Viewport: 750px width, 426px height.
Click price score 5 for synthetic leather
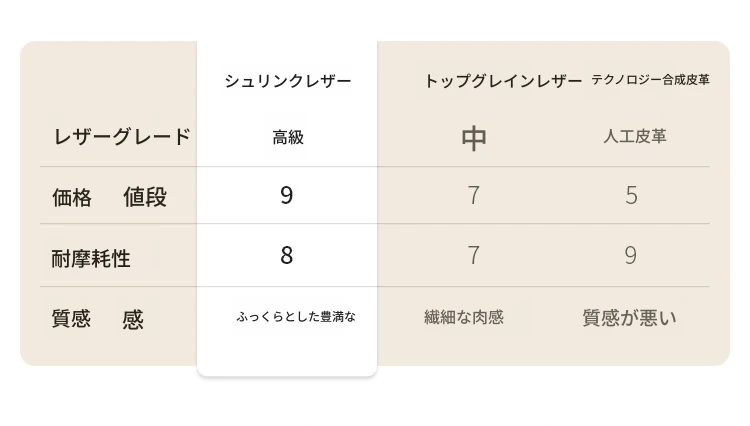[631, 195]
